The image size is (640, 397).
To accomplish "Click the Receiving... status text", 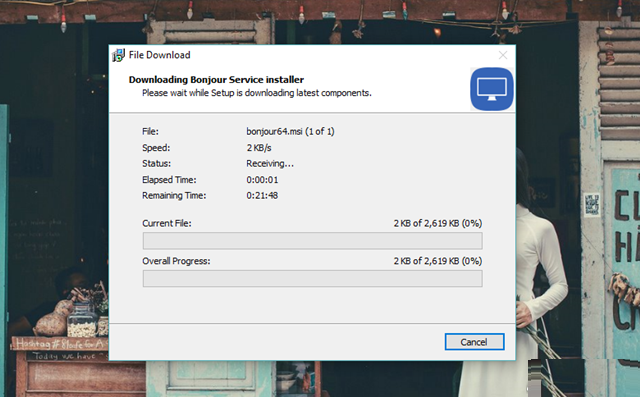I will pyautogui.click(x=270, y=164).
